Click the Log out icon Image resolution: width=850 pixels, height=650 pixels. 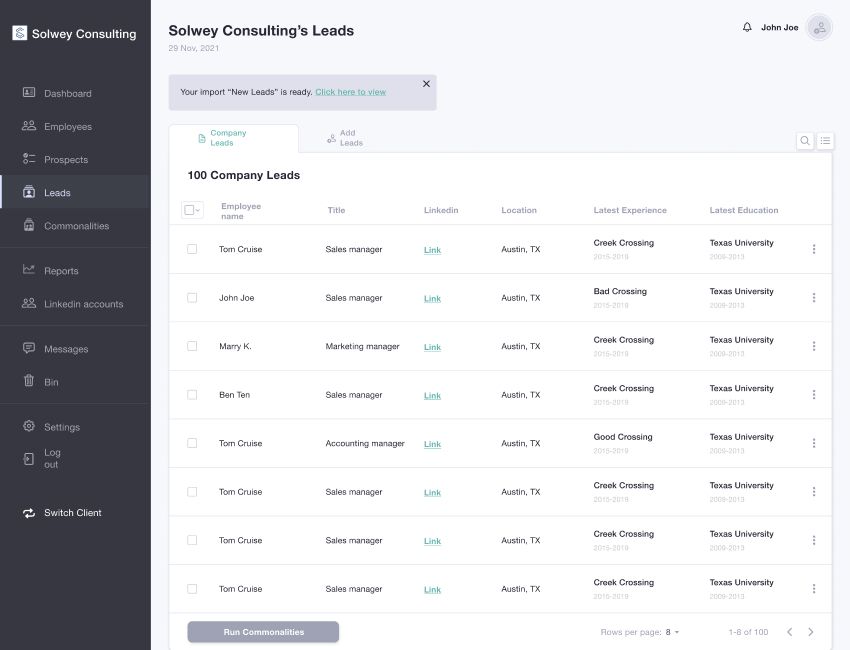pos(29,459)
